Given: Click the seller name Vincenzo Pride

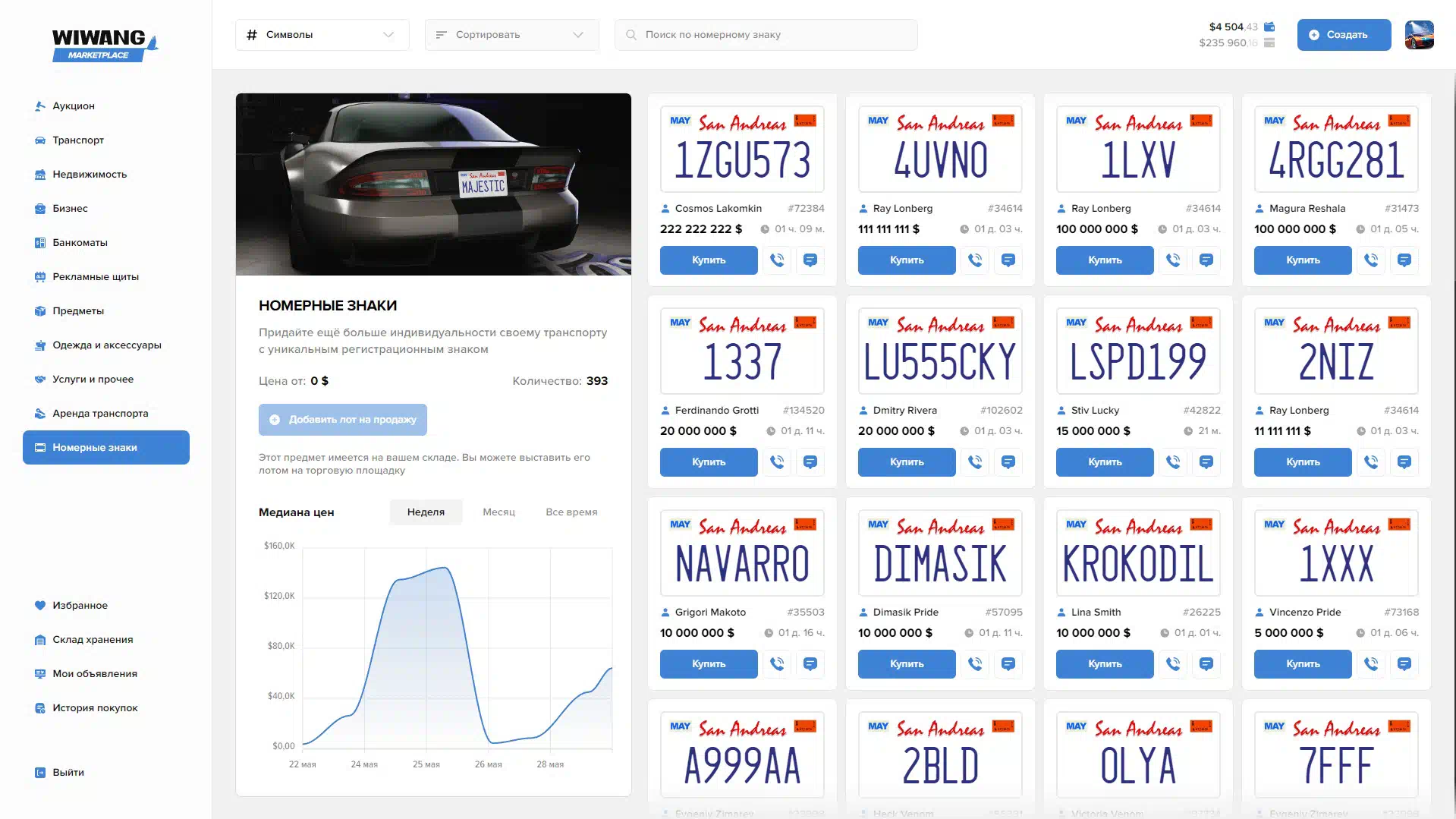Looking at the screenshot, I should tap(1305, 613).
